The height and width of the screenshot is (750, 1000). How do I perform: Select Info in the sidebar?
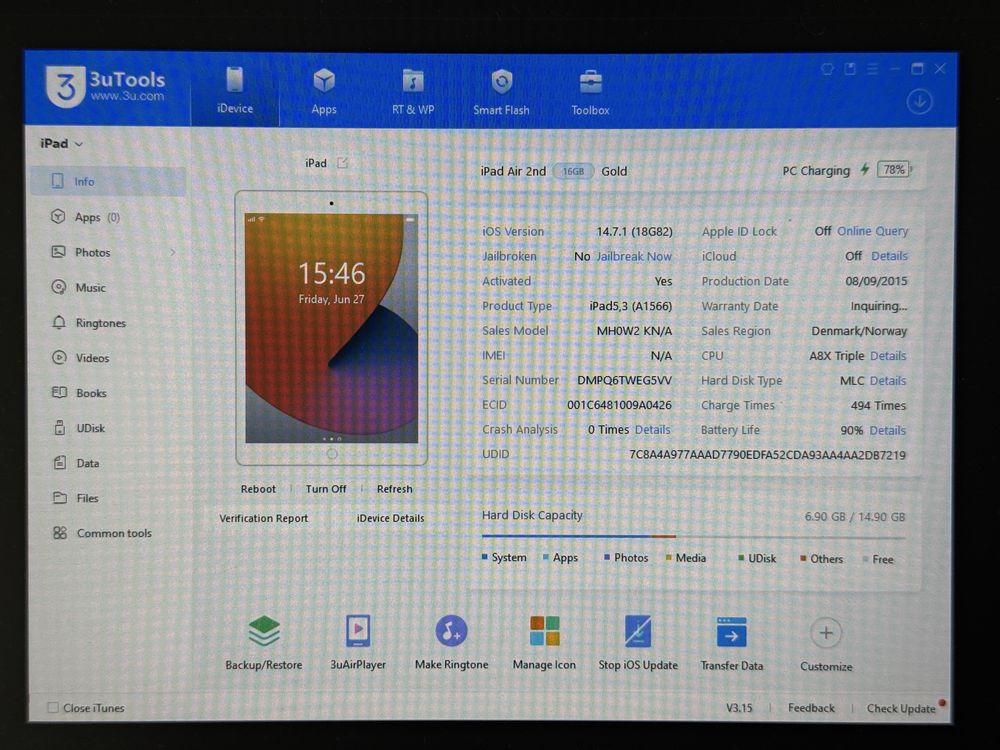point(108,182)
